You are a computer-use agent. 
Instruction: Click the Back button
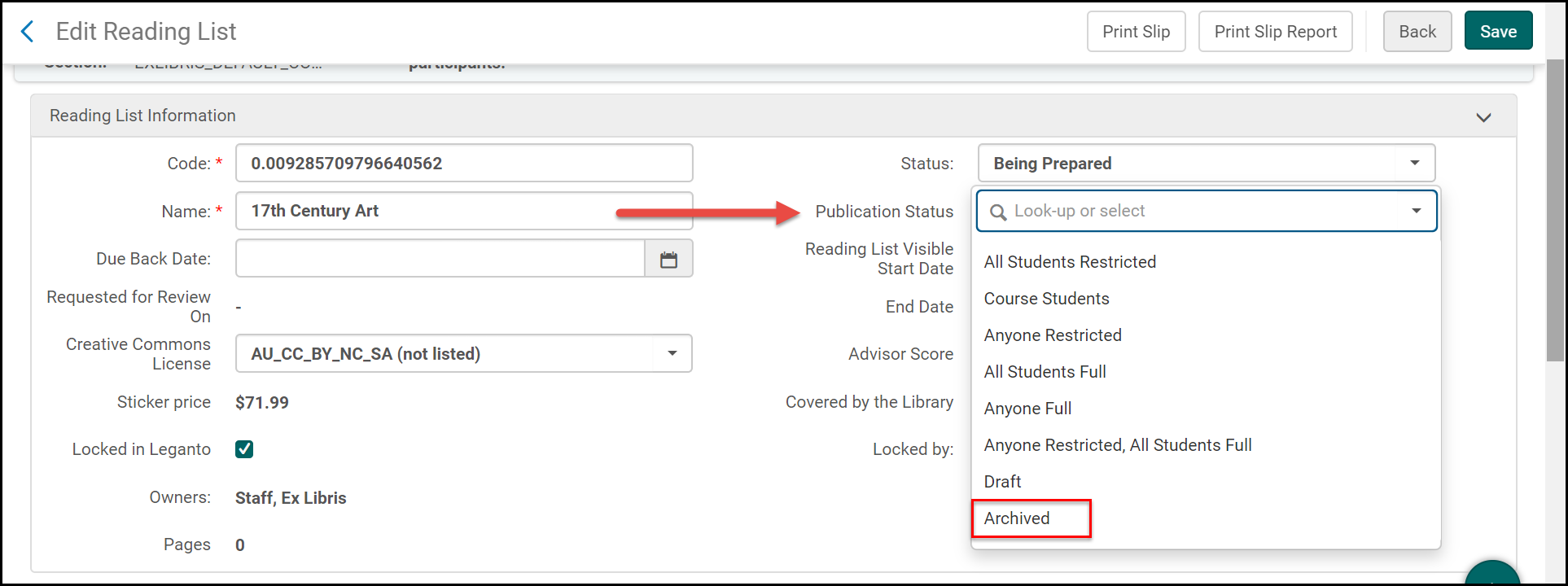(x=1417, y=32)
